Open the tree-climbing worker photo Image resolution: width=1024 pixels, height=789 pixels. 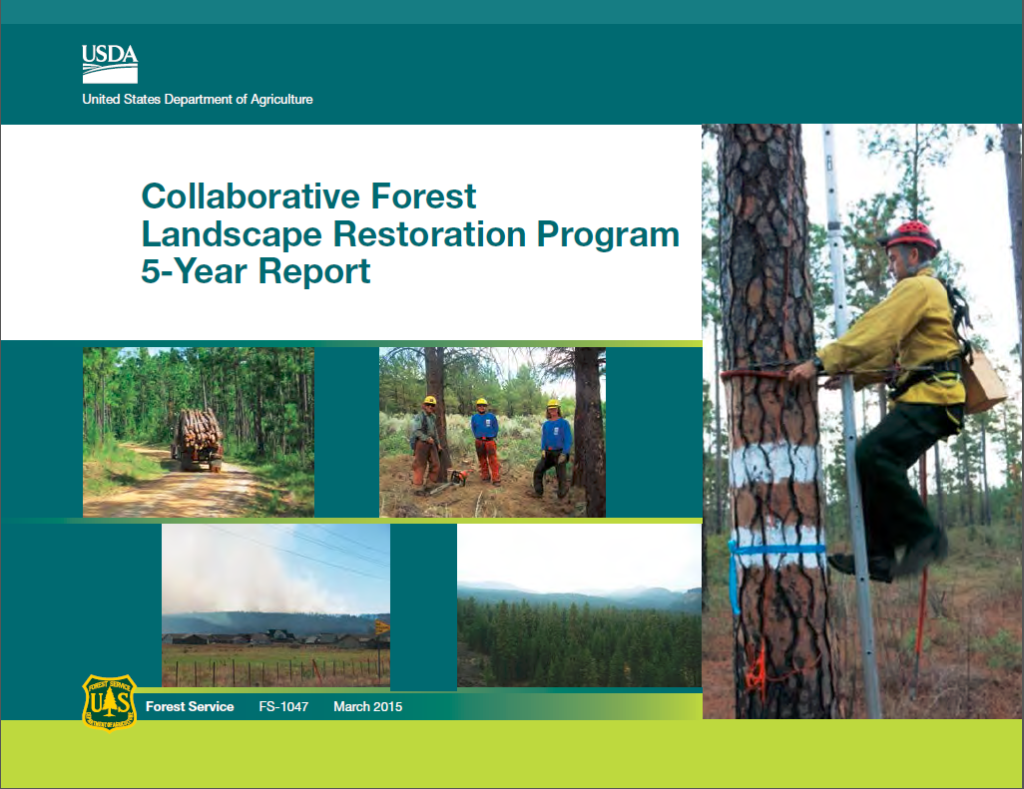[862, 421]
